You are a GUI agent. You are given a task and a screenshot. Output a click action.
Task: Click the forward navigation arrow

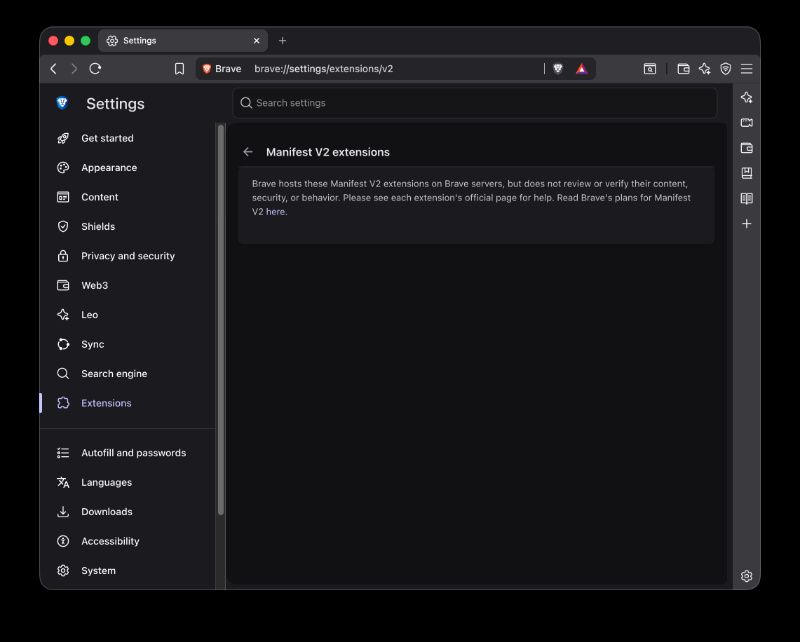pyautogui.click(x=74, y=68)
